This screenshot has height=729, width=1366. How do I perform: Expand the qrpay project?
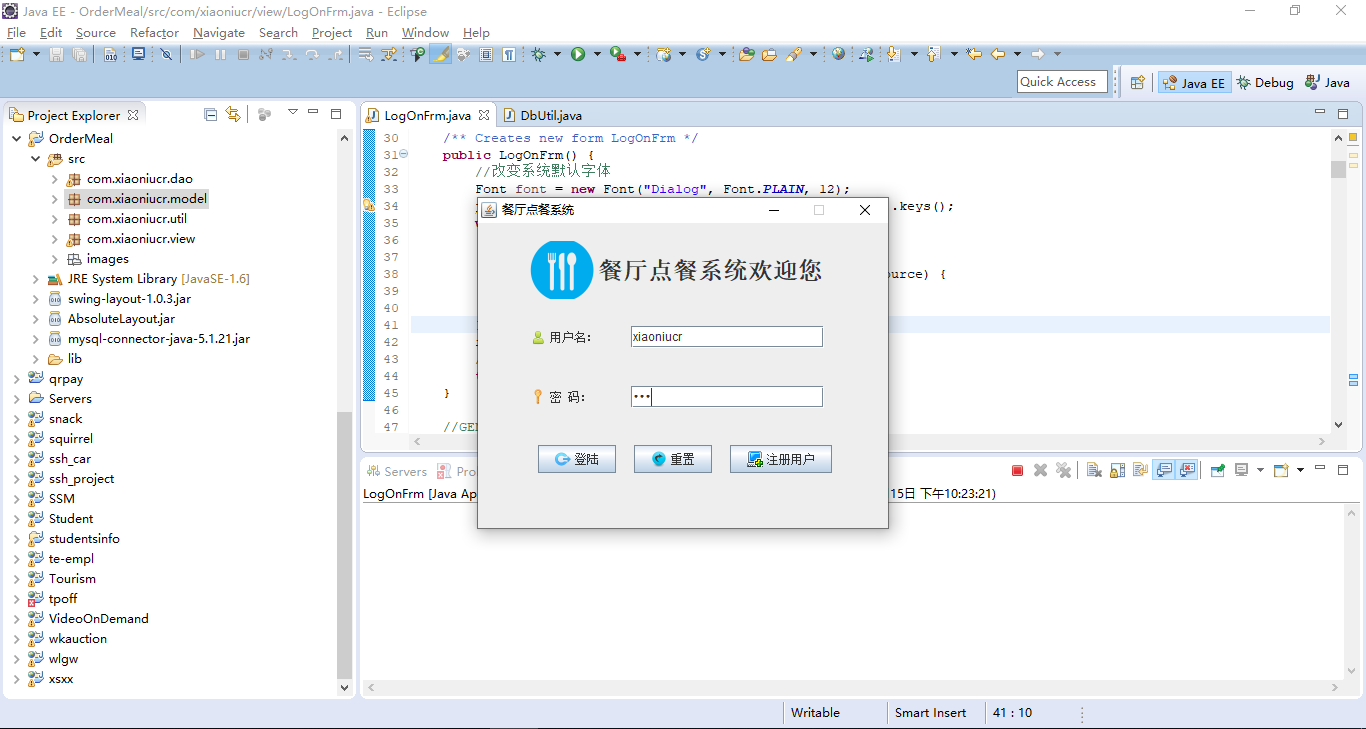coord(16,379)
